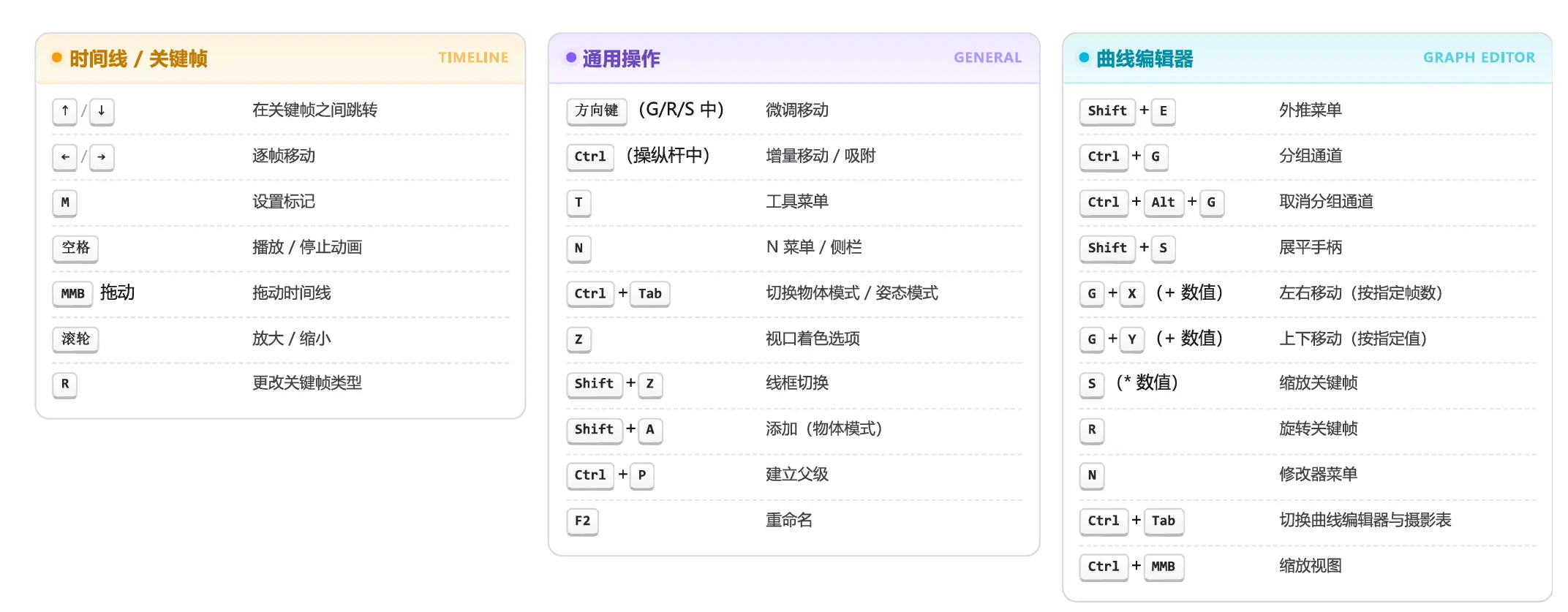
Task: Click the "GENERAL" label
Action: [987, 58]
